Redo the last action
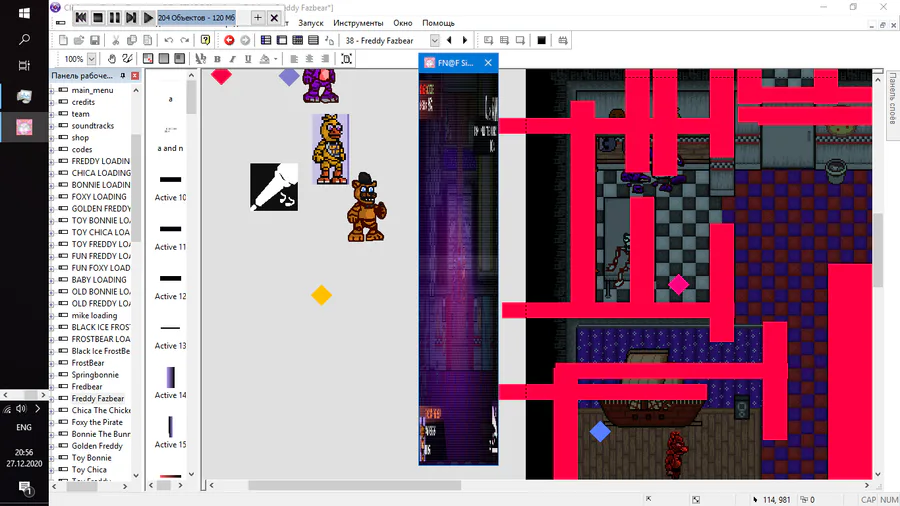The height and width of the screenshot is (506, 900). [184, 40]
